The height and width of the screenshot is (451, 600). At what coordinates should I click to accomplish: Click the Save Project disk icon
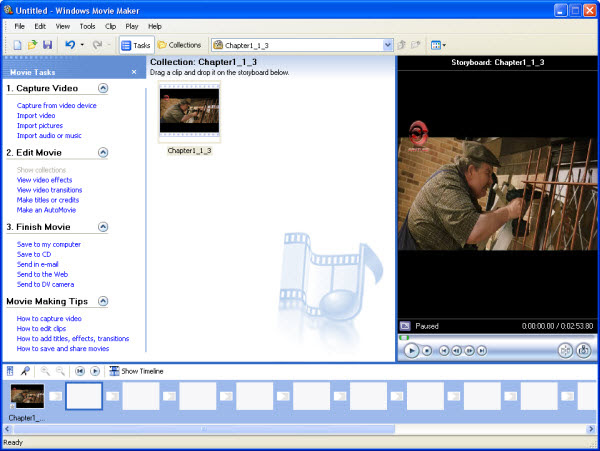point(47,45)
